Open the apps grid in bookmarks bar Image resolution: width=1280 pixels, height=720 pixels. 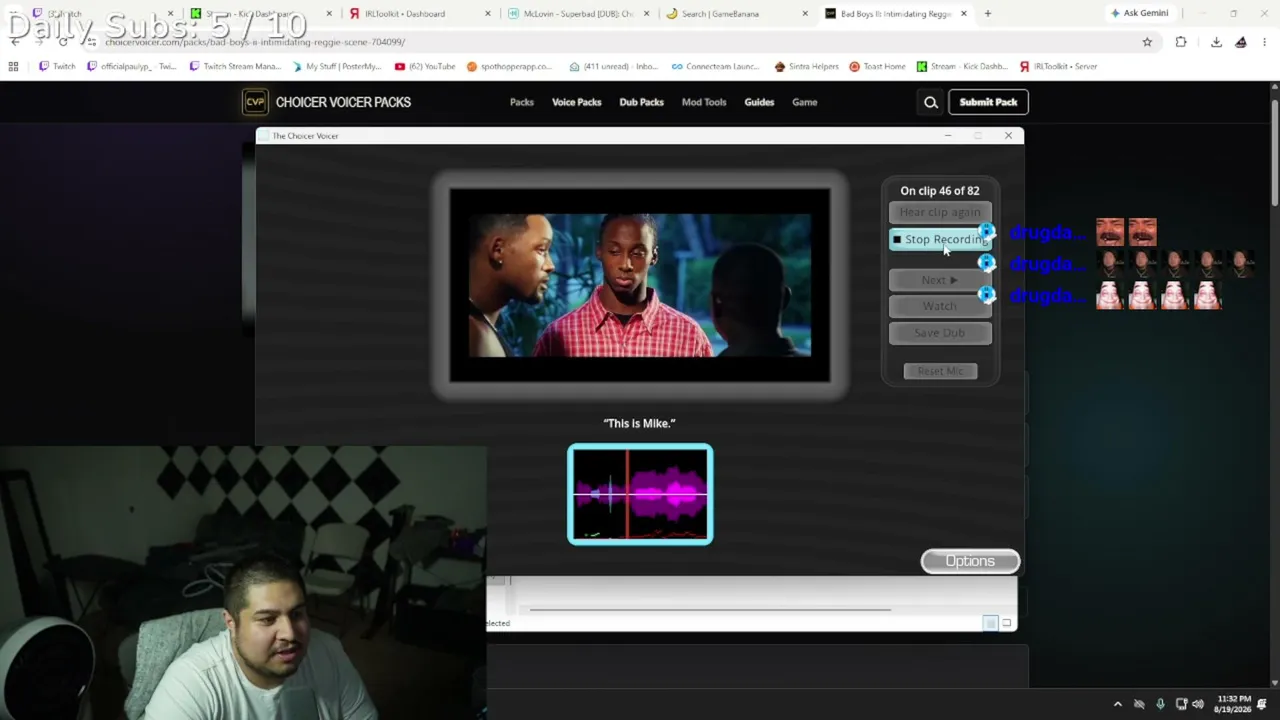click(13, 66)
